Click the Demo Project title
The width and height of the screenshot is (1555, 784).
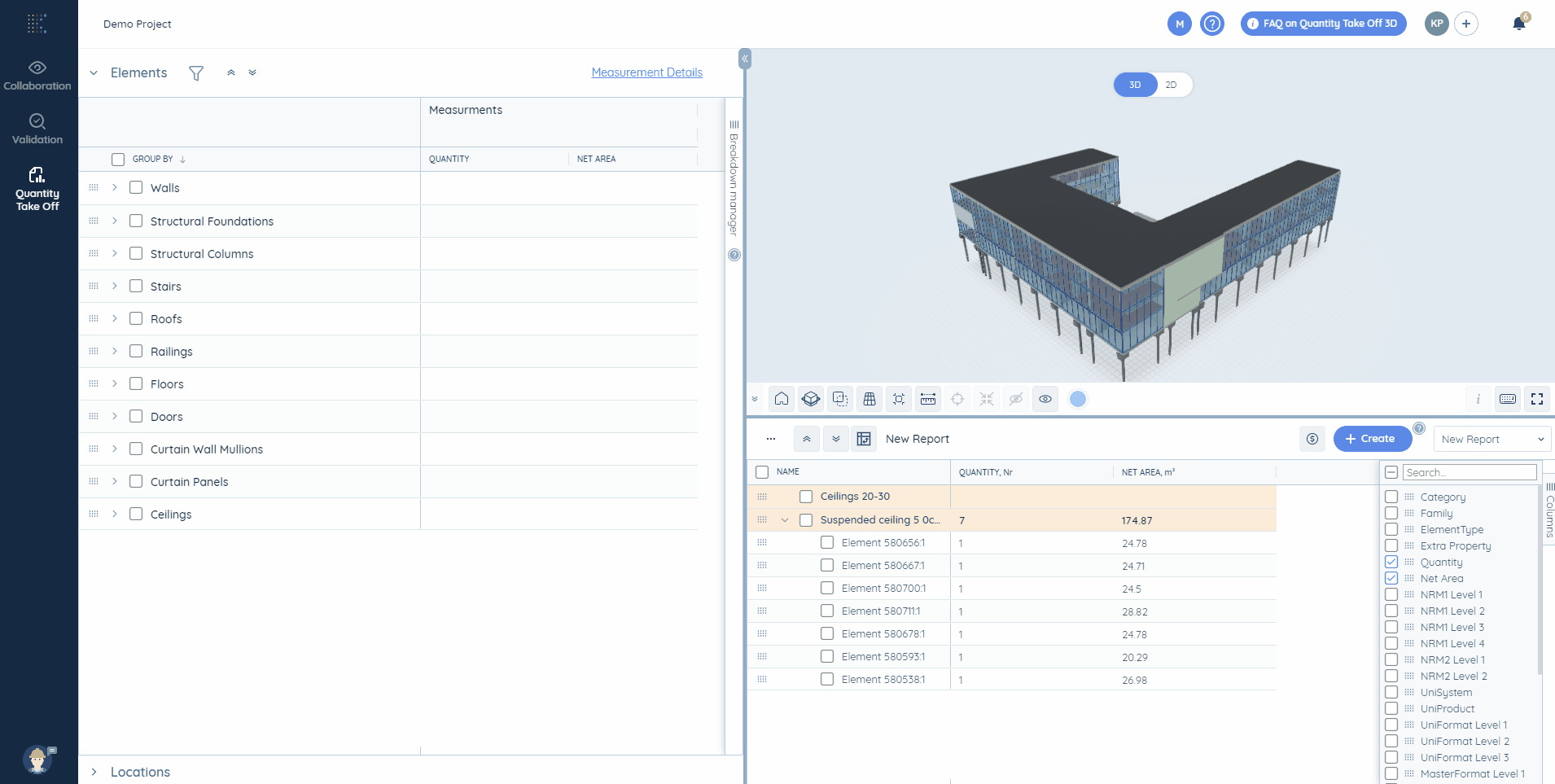pos(137,24)
